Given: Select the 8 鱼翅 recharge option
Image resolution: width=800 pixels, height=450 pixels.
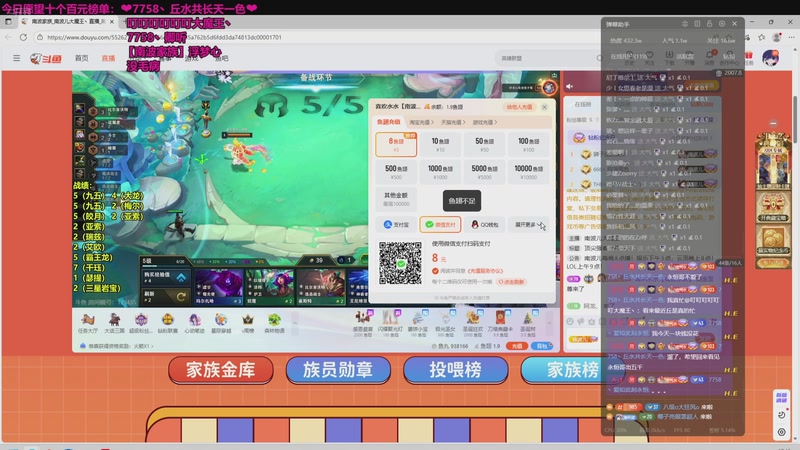Looking at the screenshot, I should tap(396, 144).
